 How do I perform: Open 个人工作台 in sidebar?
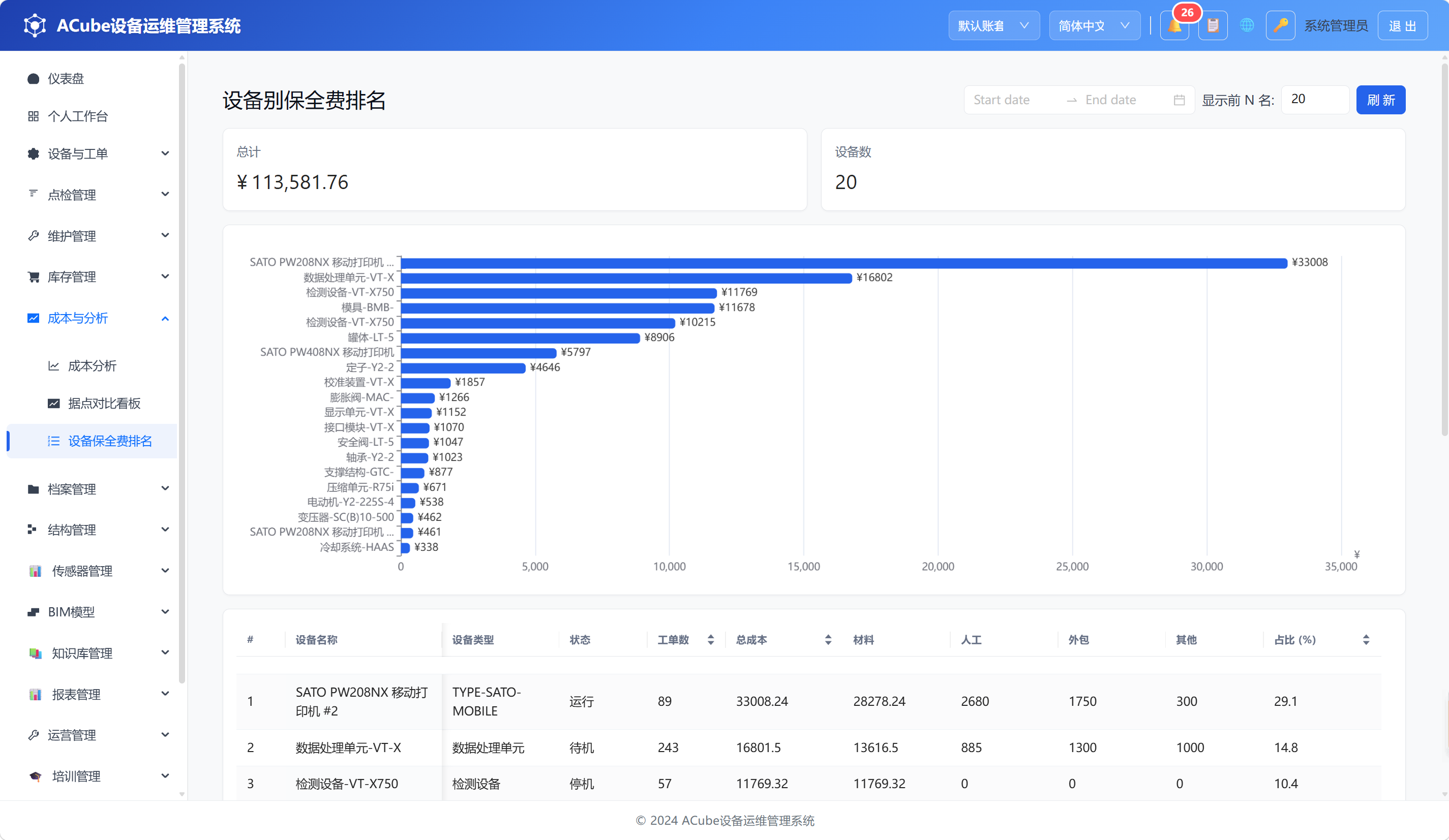pyautogui.click(x=92, y=116)
